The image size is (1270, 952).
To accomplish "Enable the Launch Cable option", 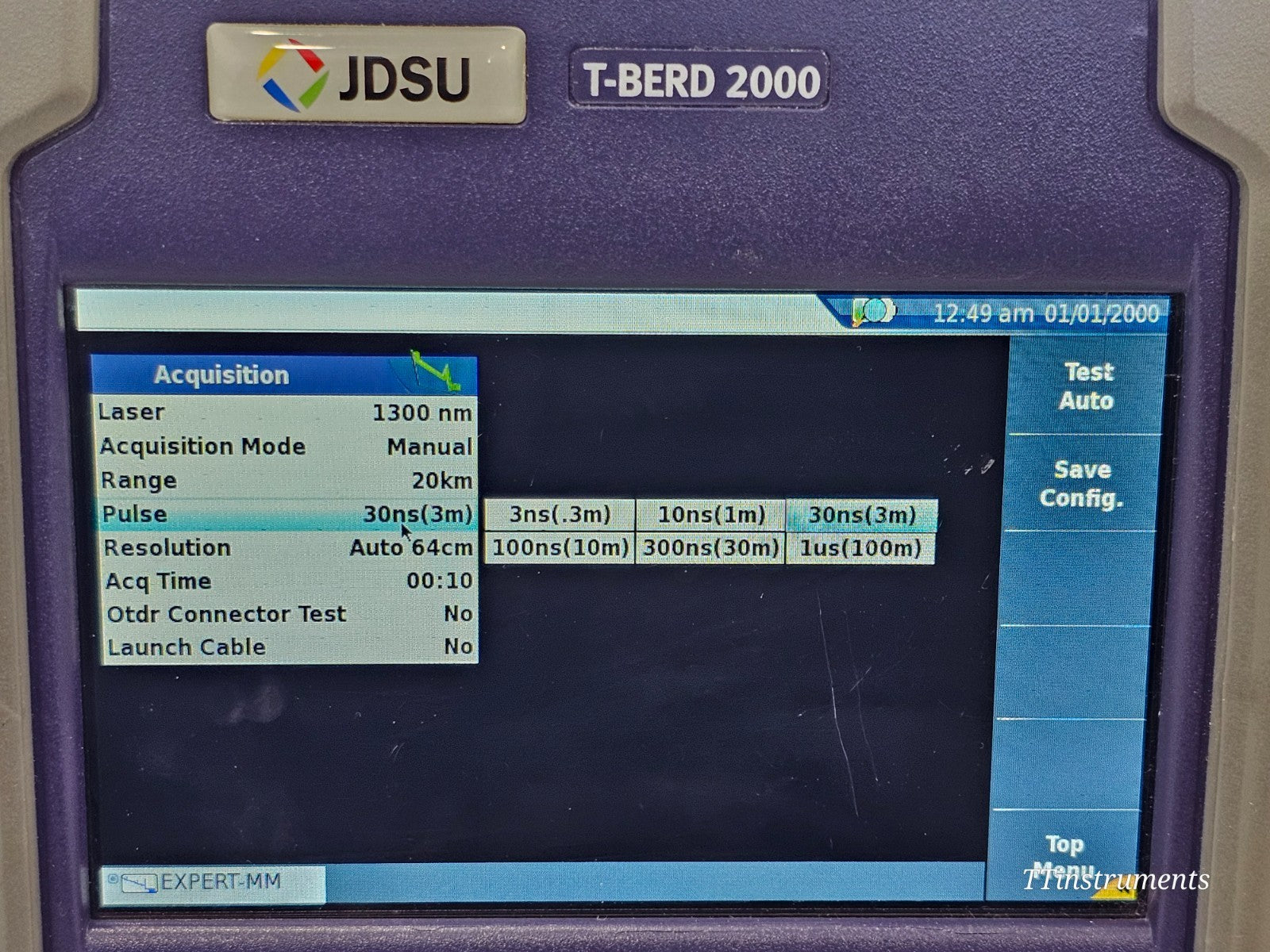I will 286,647.
